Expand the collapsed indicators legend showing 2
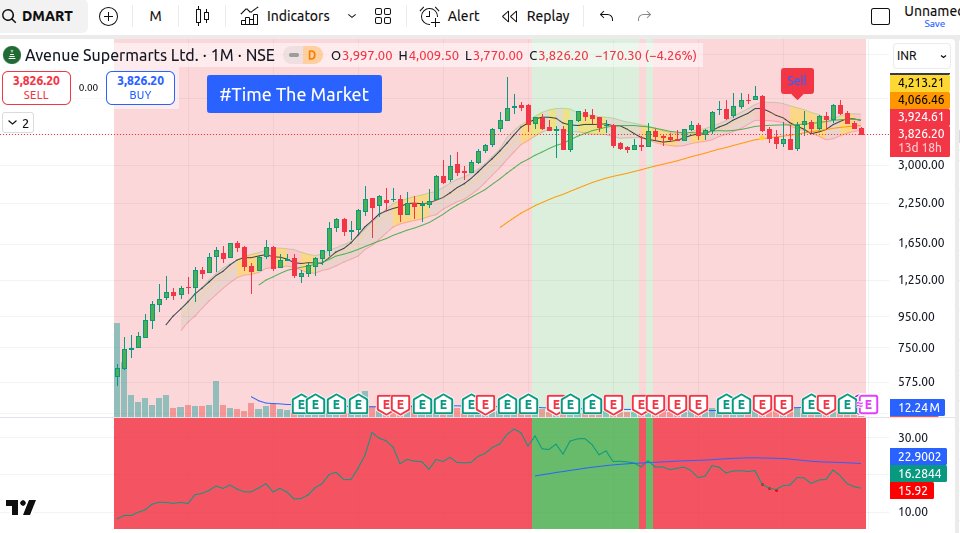 tap(18, 123)
